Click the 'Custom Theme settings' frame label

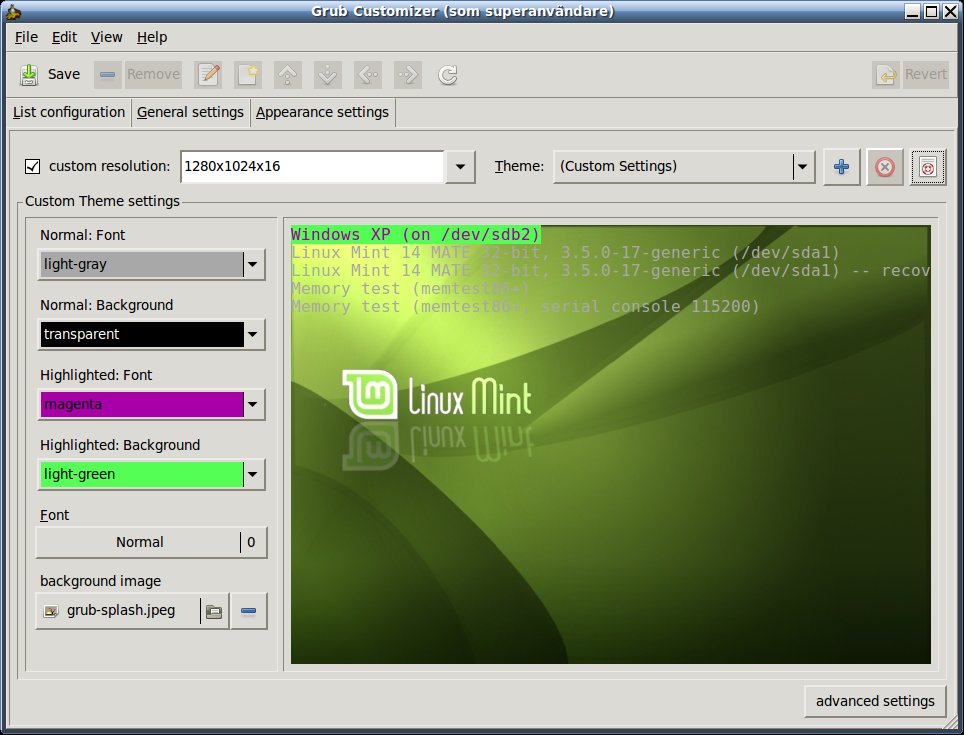(102, 201)
